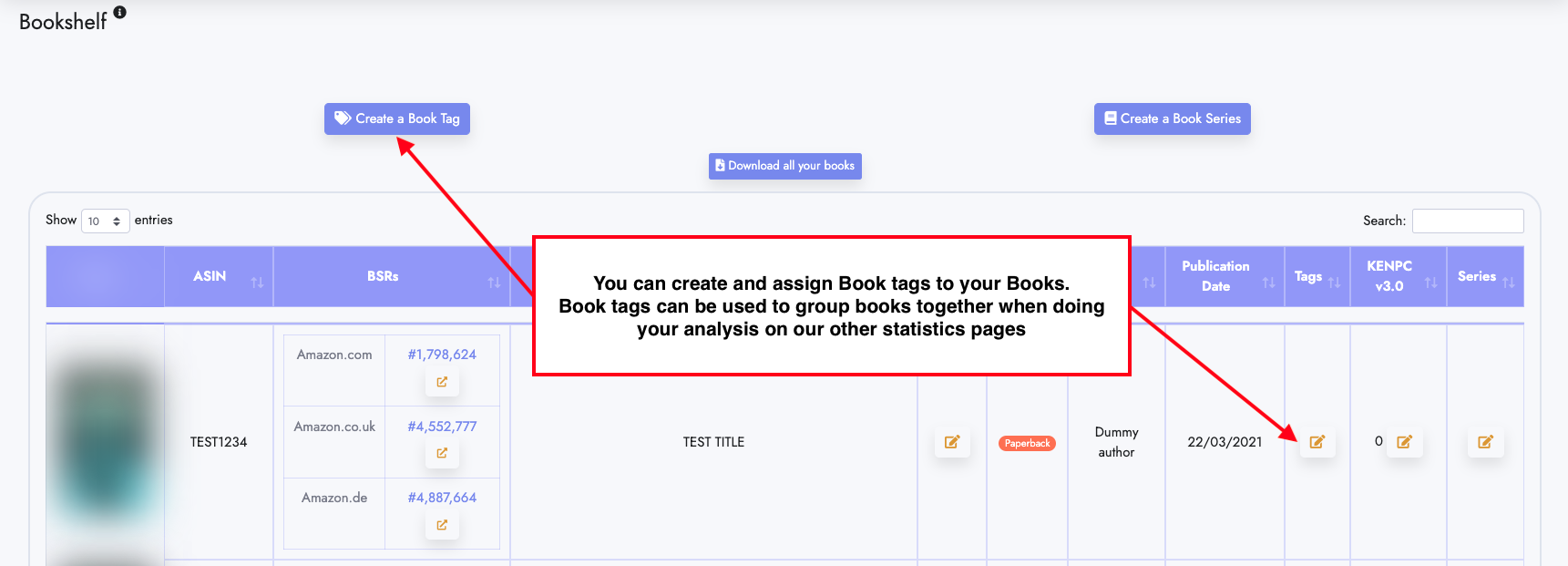Open the Show entries count dropdown
This screenshot has height=566, width=1568.
(106, 221)
